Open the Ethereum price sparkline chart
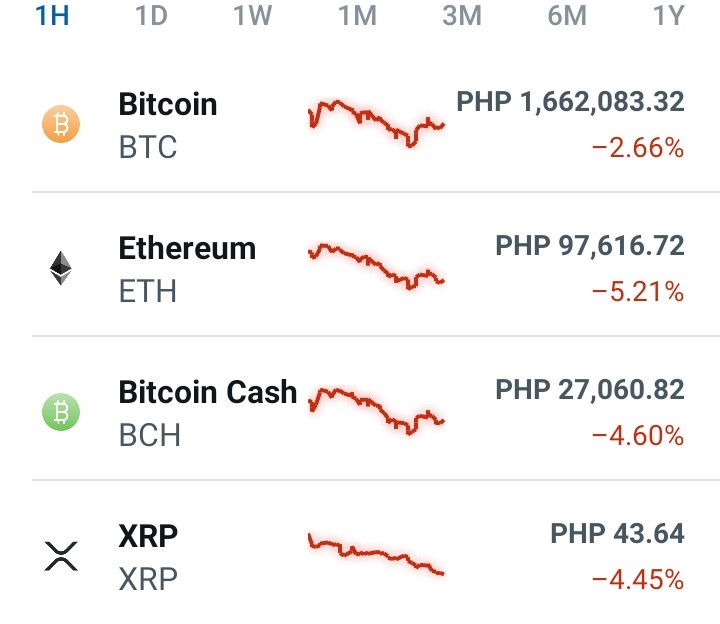The height and width of the screenshot is (624, 720). pos(376,267)
